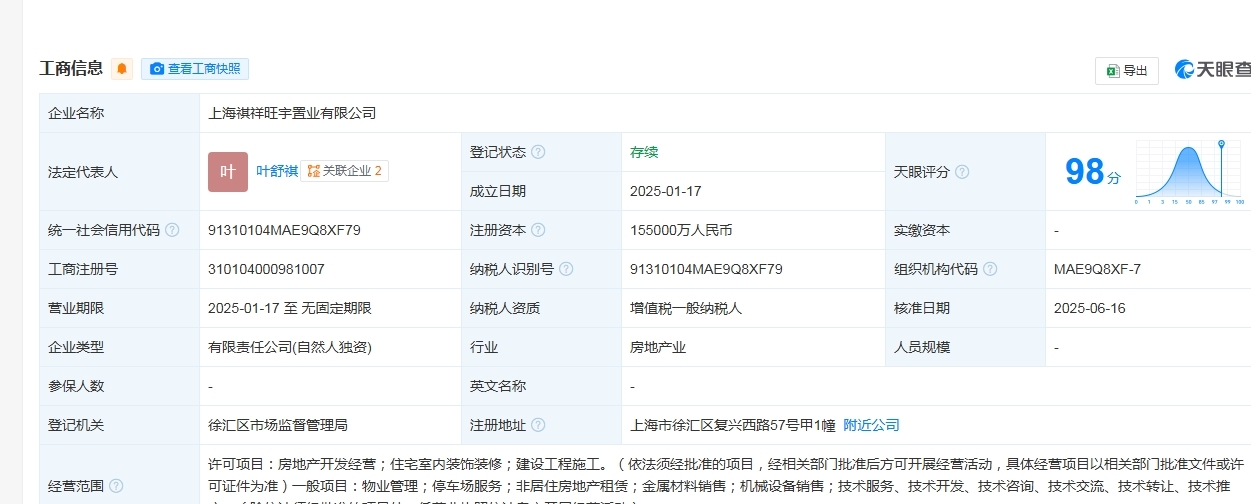1251x504 pixels.
Task: Open 查看工商快照 snapshot button
Action: point(195,69)
